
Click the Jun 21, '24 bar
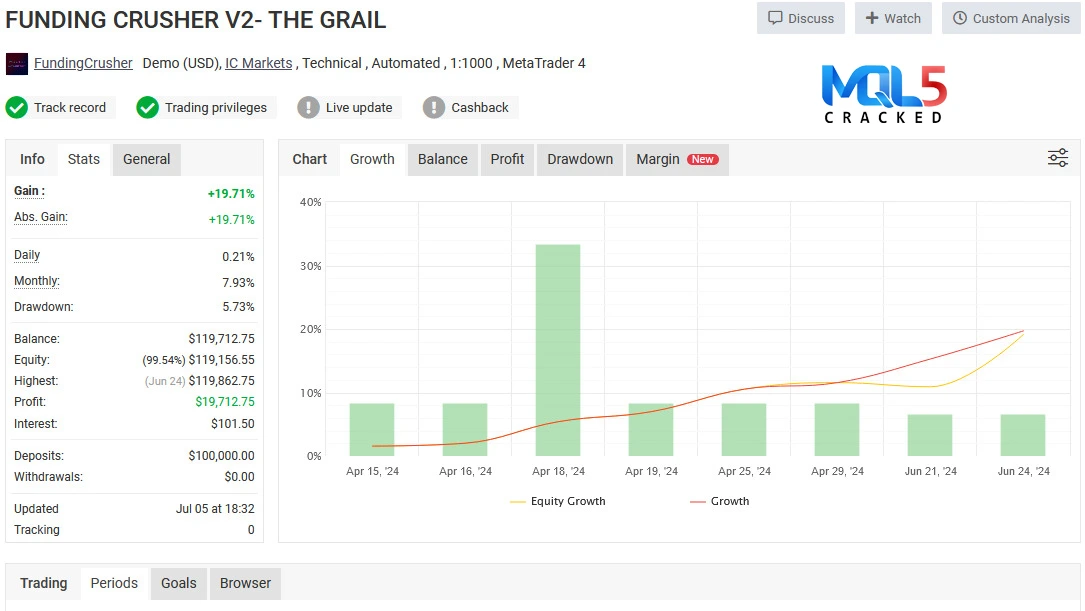coord(930,435)
